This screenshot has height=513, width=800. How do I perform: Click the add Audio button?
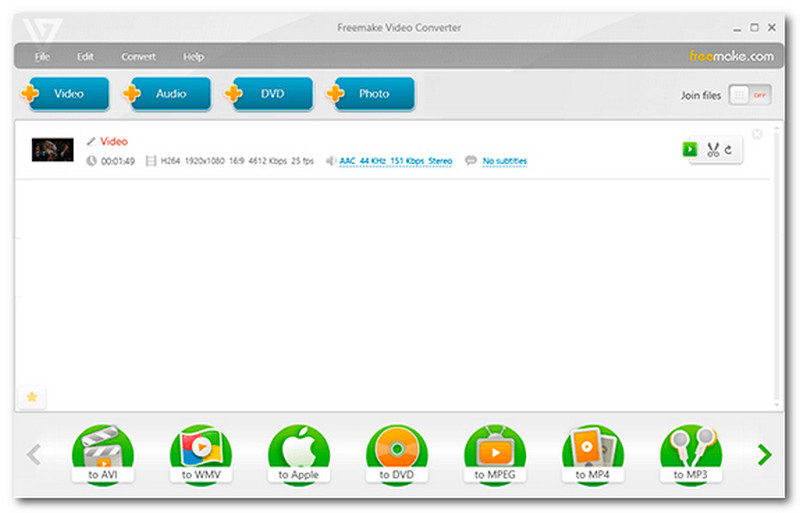click(167, 94)
